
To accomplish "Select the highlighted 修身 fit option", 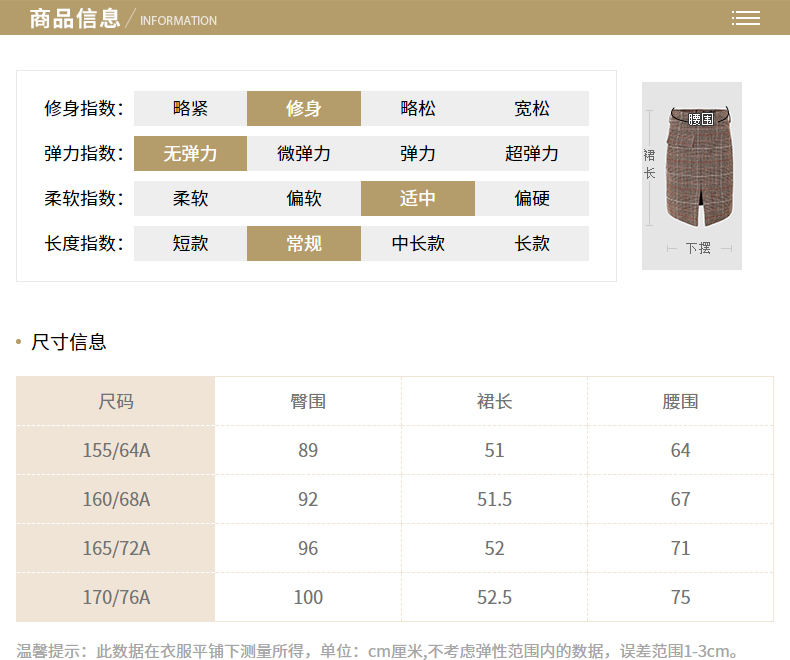I will click(304, 109).
